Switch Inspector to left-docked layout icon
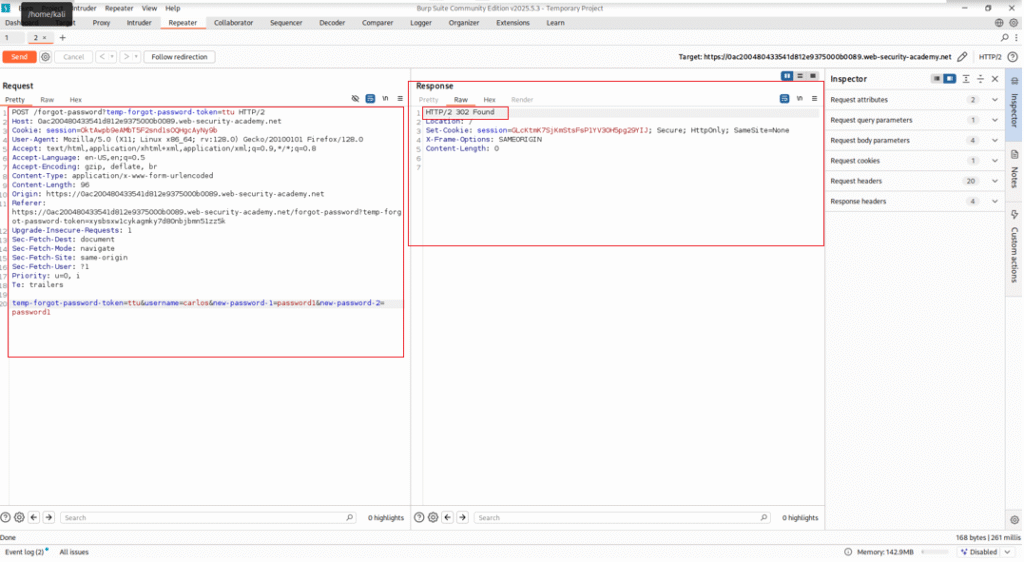The width and height of the screenshot is (1024, 562). [x=936, y=79]
